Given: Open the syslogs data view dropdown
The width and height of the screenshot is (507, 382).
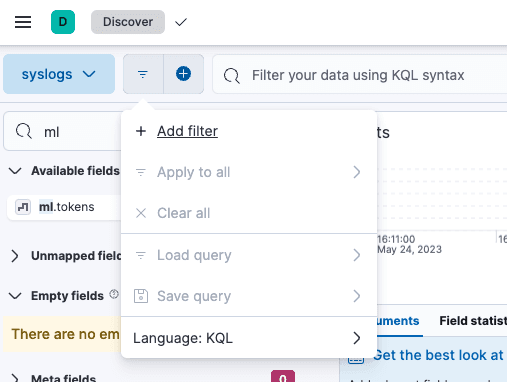Looking at the screenshot, I should (59, 74).
